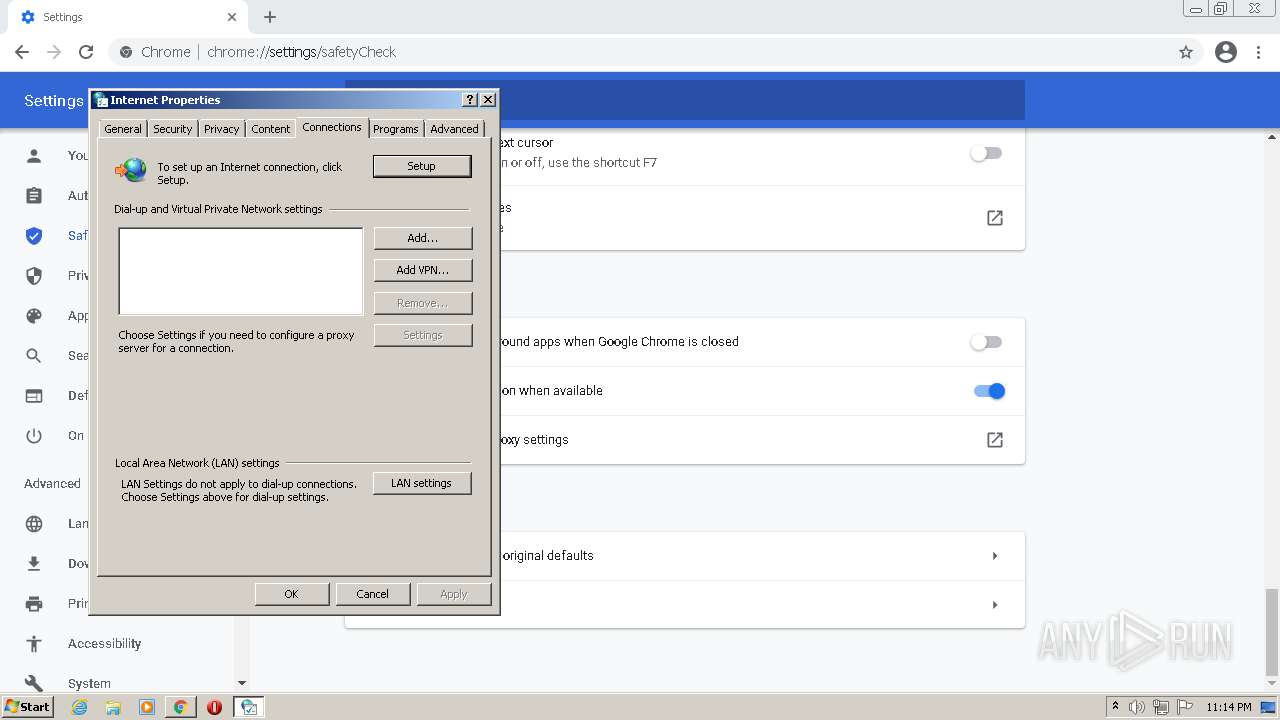The image size is (1280, 720).
Task: Switch to the Content tab
Action: (270, 129)
